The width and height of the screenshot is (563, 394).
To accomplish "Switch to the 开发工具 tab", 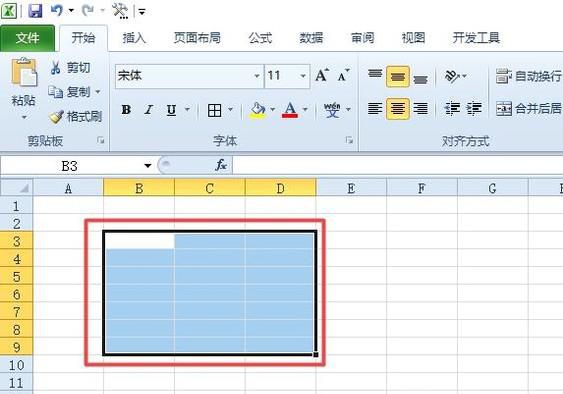I will click(476, 38).
